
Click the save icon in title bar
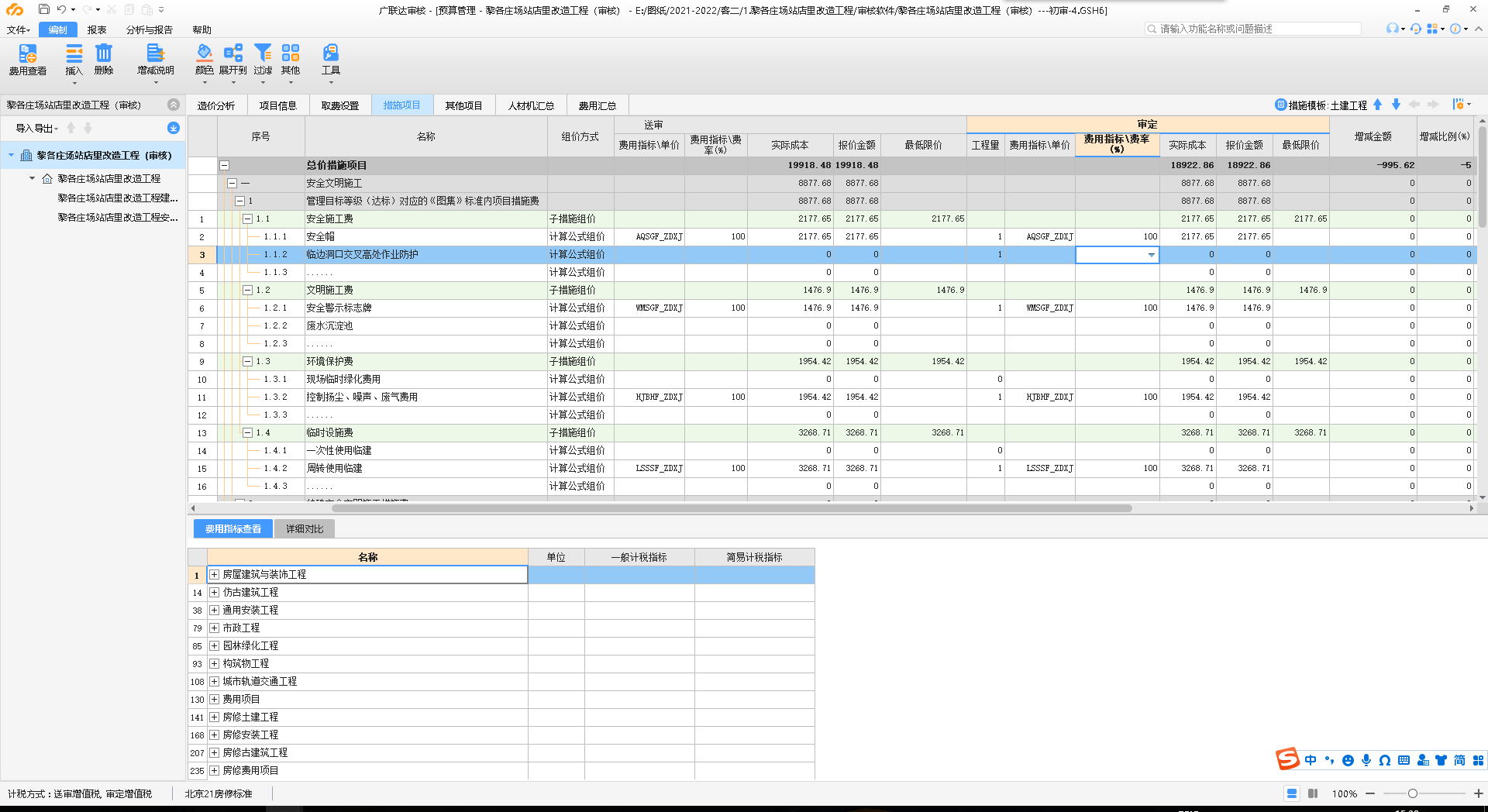click(43, 10)
